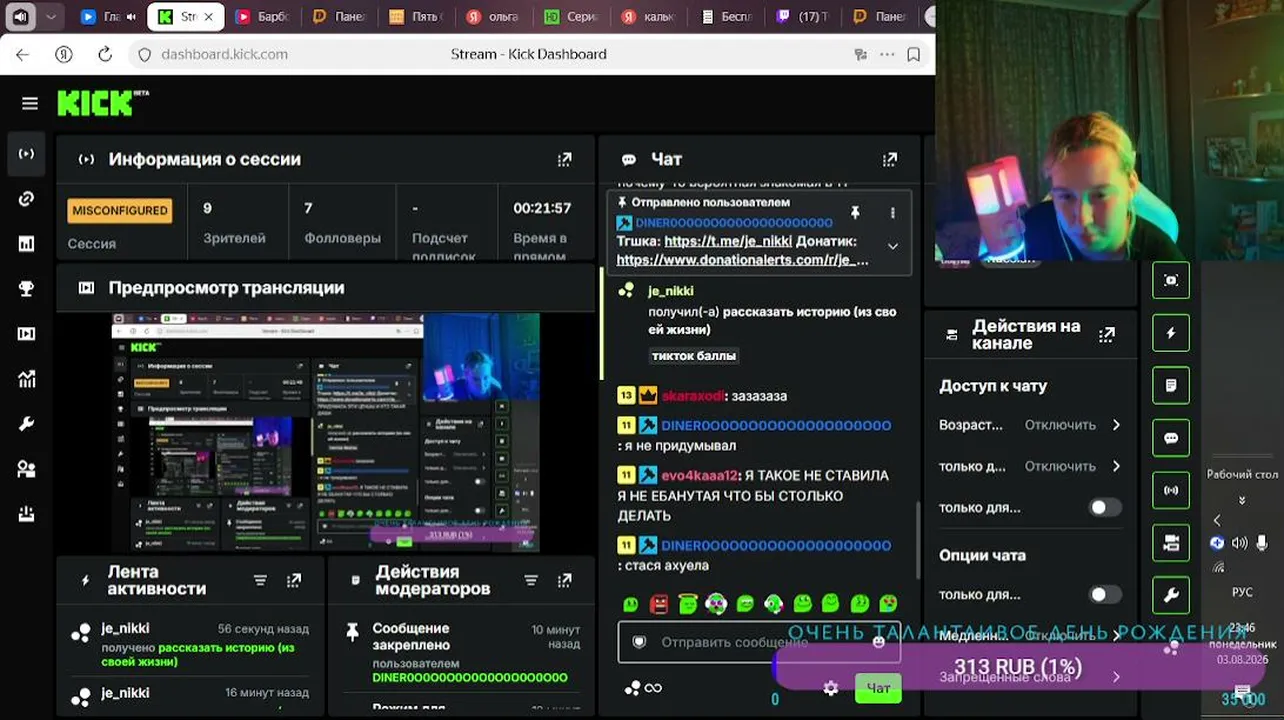The height and width of the screenshot is (720, 1284).
Task: Click the points infinity balance icon
Action: coord(643,688)
